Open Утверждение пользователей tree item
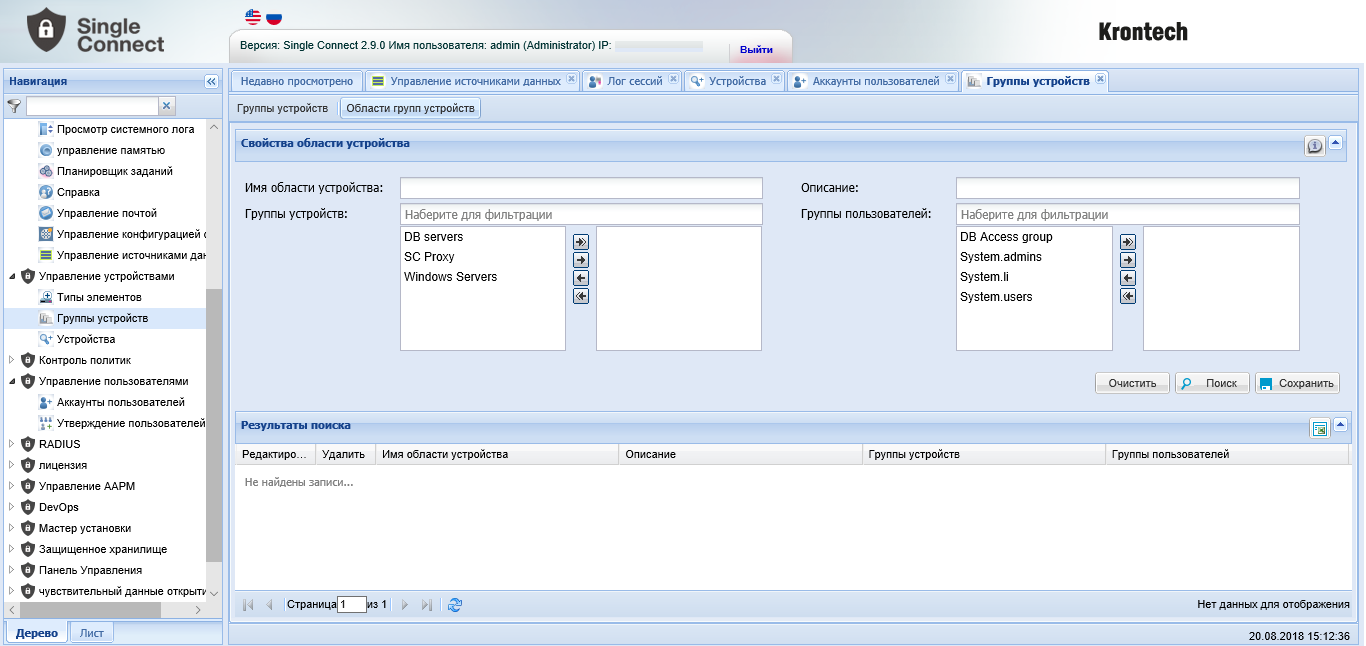 (131, 423)
